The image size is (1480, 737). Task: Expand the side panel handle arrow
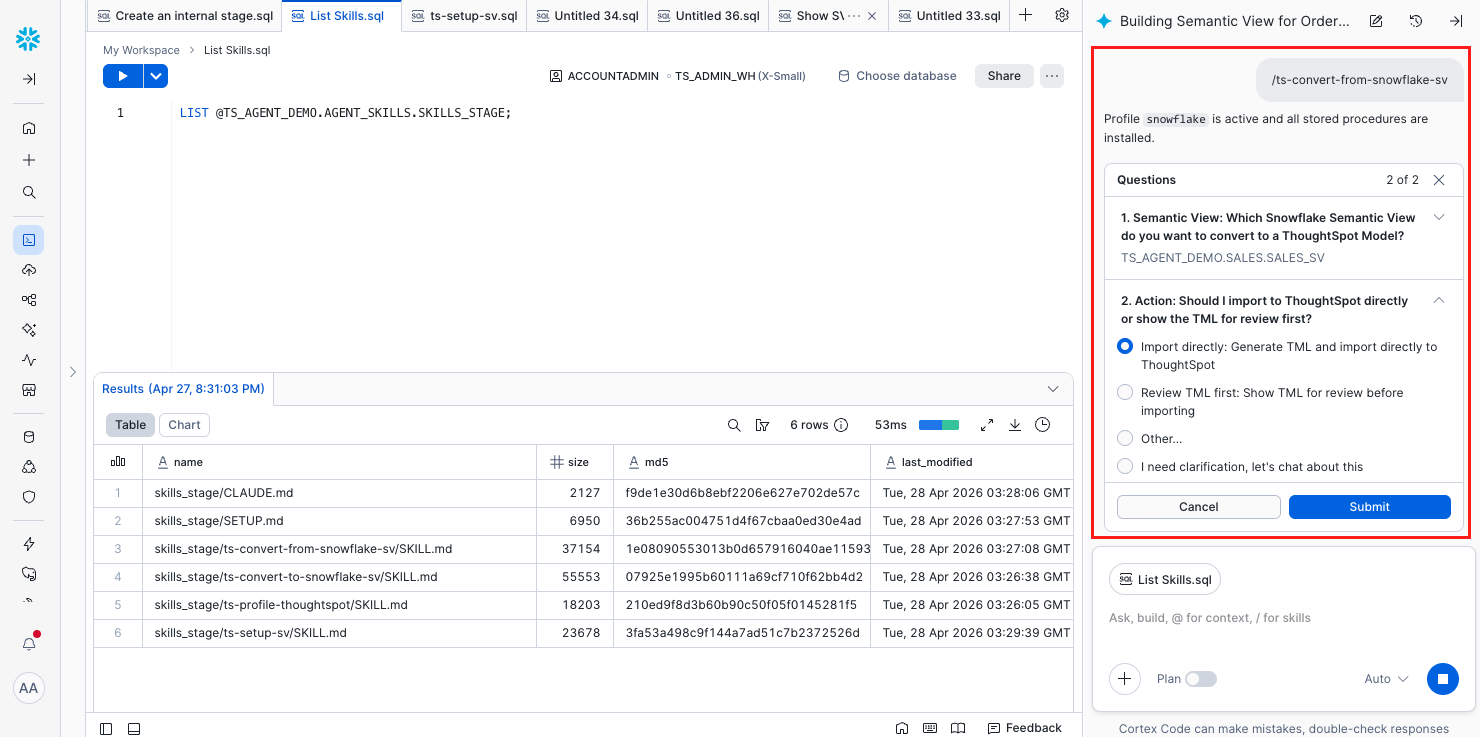pyautogui.click(x=72, y=372)
